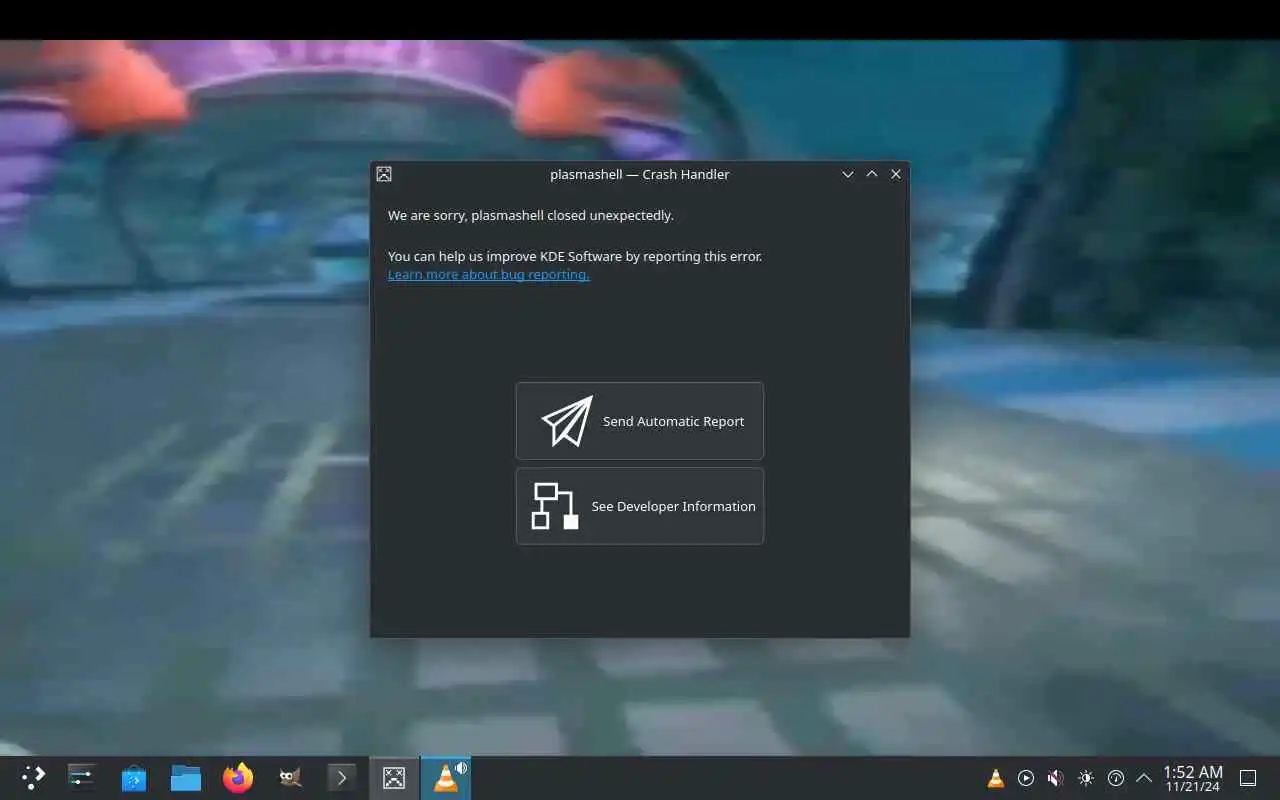Open brightness and color tray applet
Screen dimensions: 1280x800
1086,778
